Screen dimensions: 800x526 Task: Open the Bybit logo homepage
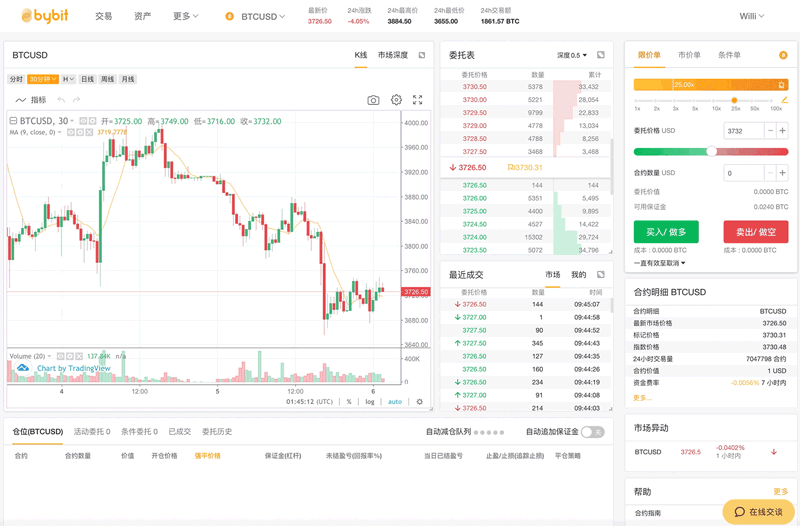point(45,16)
